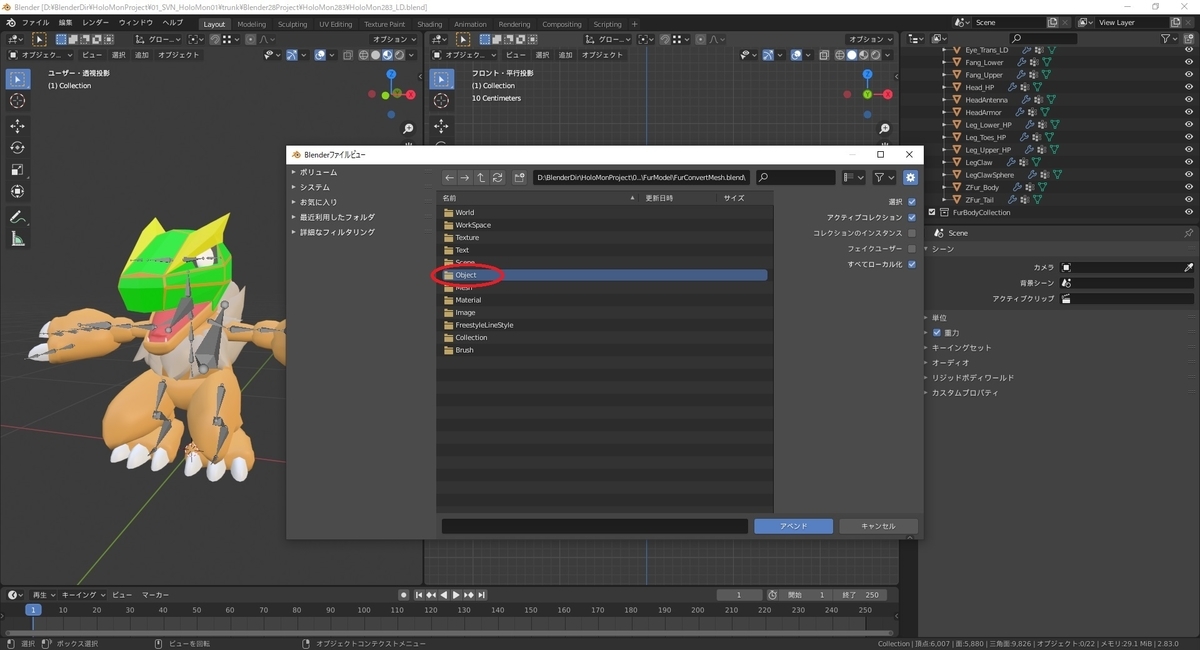Select the Move tool in left viewport
The height and width of the screenshot is (650, 1200).
[17, 125]
